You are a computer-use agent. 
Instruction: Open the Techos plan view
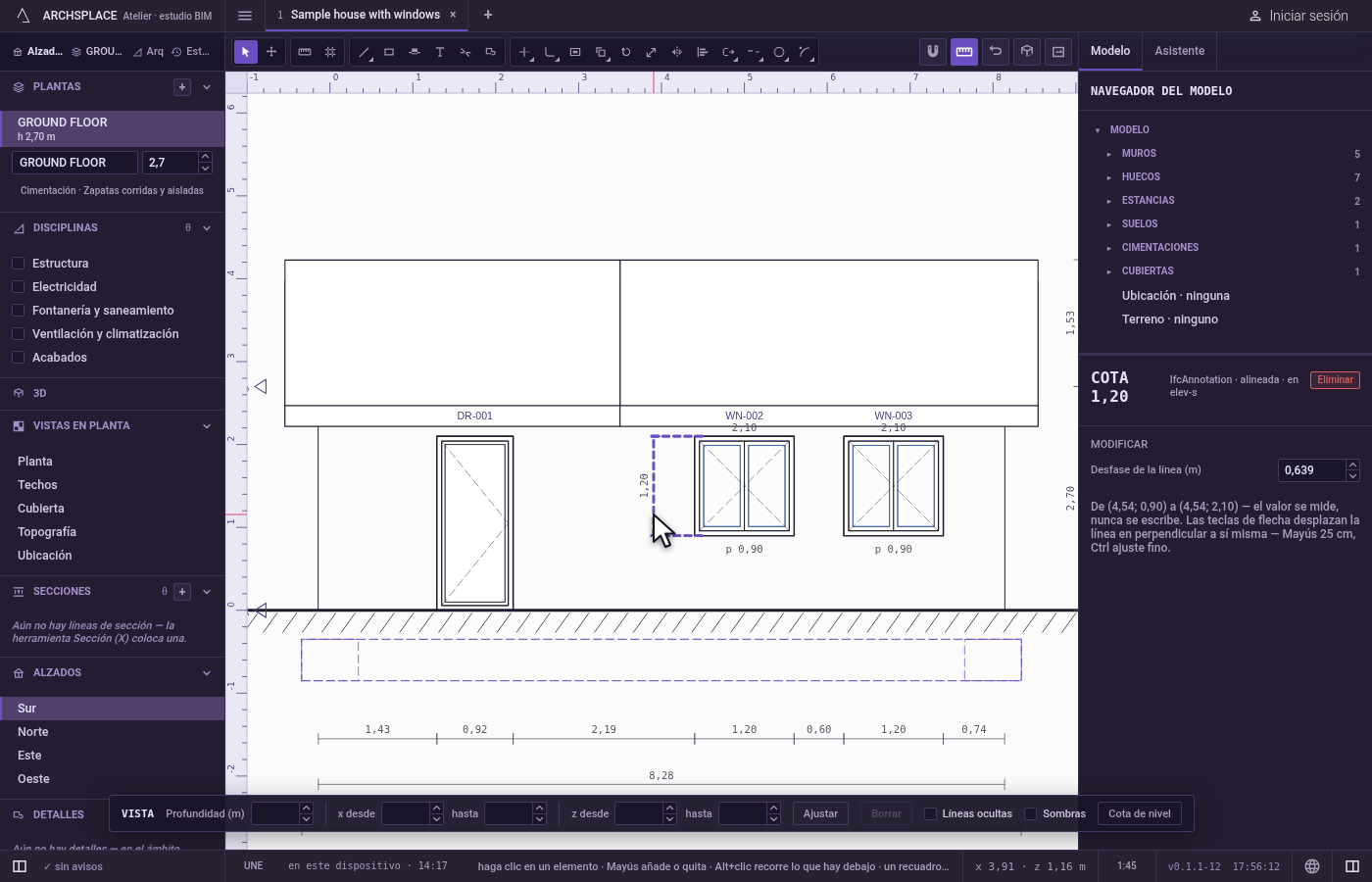point(113,485)
